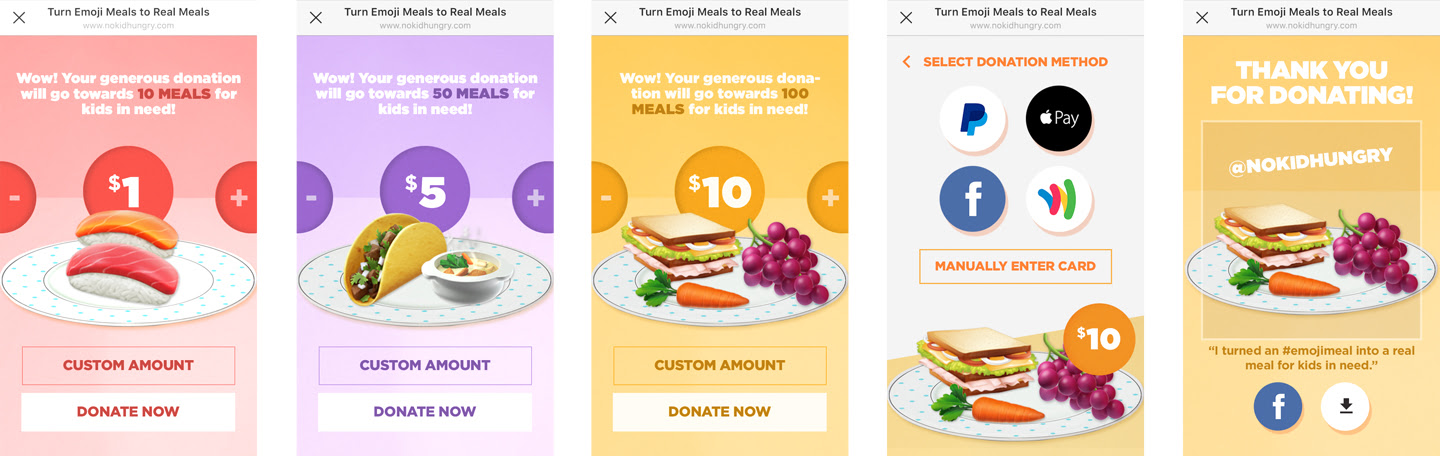
Task: Share on Facebook from the thank-you screen
Action: [x=1278, y=406]
